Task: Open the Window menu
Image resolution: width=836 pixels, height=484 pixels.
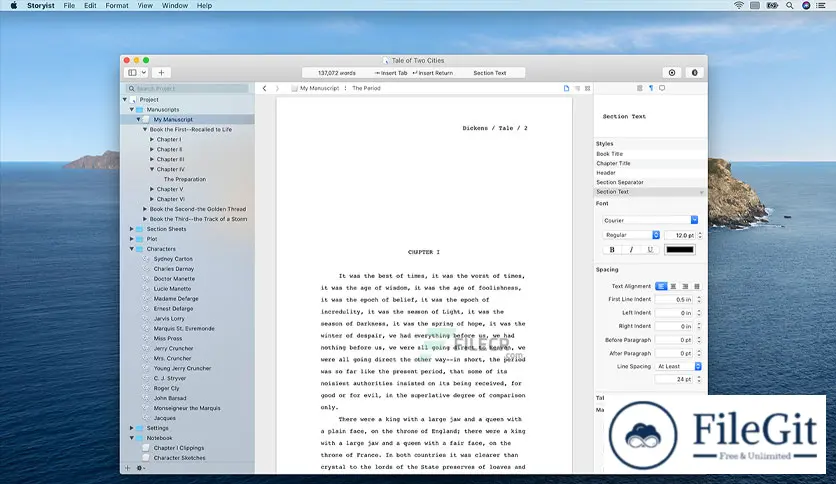Action: pyautogui.click(x=175, y=6)
